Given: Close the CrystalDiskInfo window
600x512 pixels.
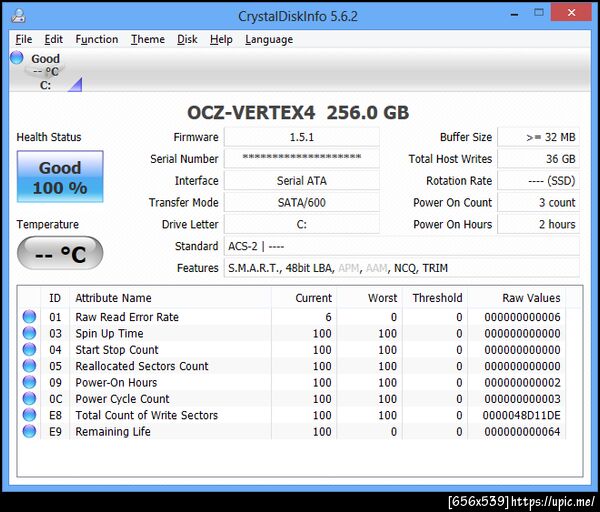Looking at the screenshot, I should coord(572,13).
